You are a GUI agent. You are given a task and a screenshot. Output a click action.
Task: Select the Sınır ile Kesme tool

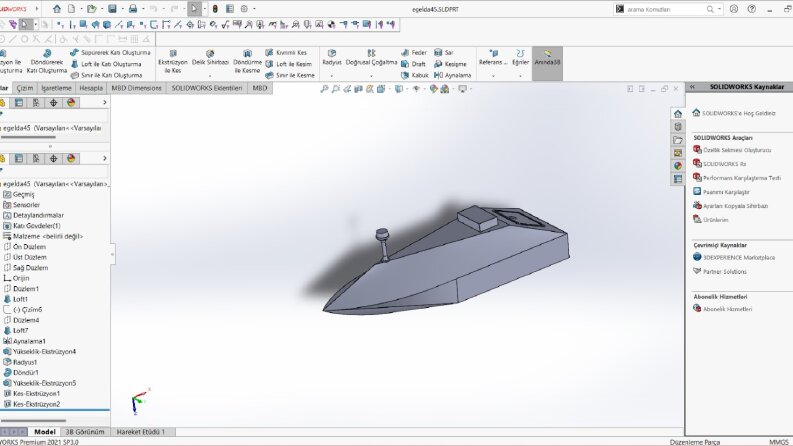click(290, 75)
